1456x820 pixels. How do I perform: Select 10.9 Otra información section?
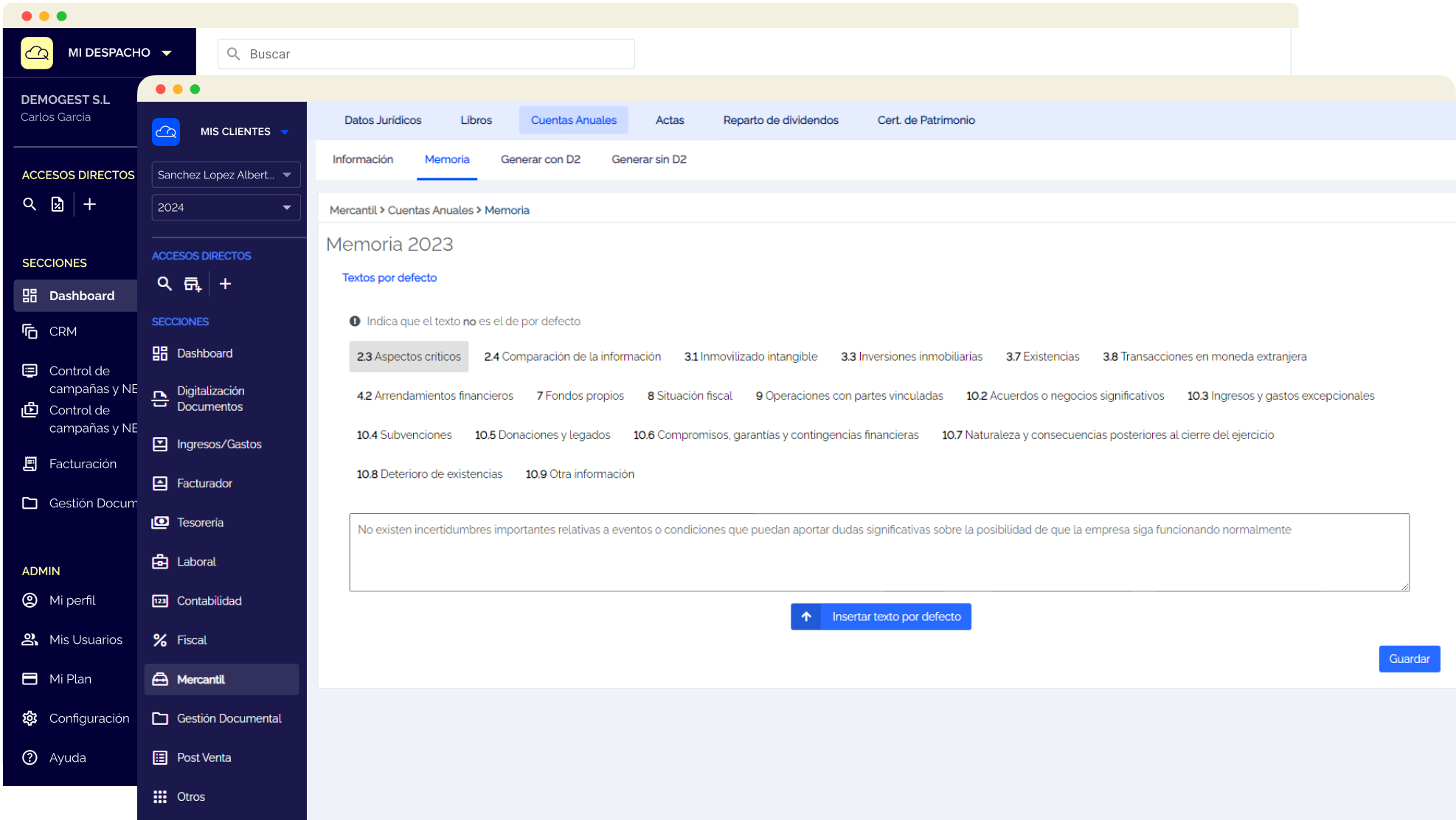580,473
